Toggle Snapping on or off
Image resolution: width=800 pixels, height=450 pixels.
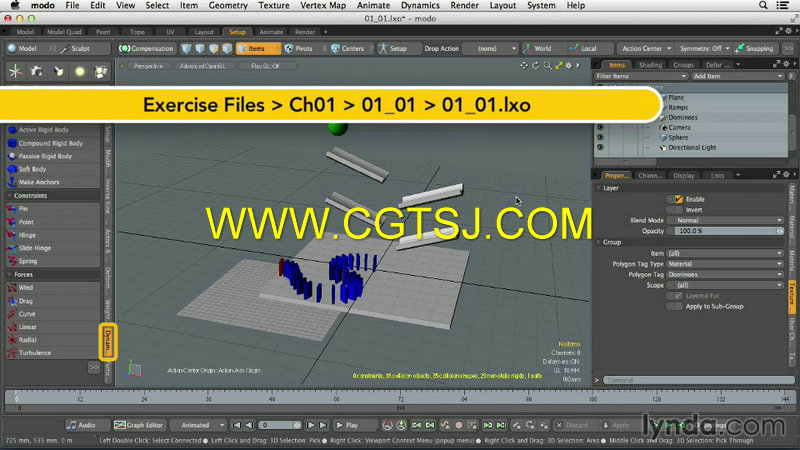click(x=755, y=48)
